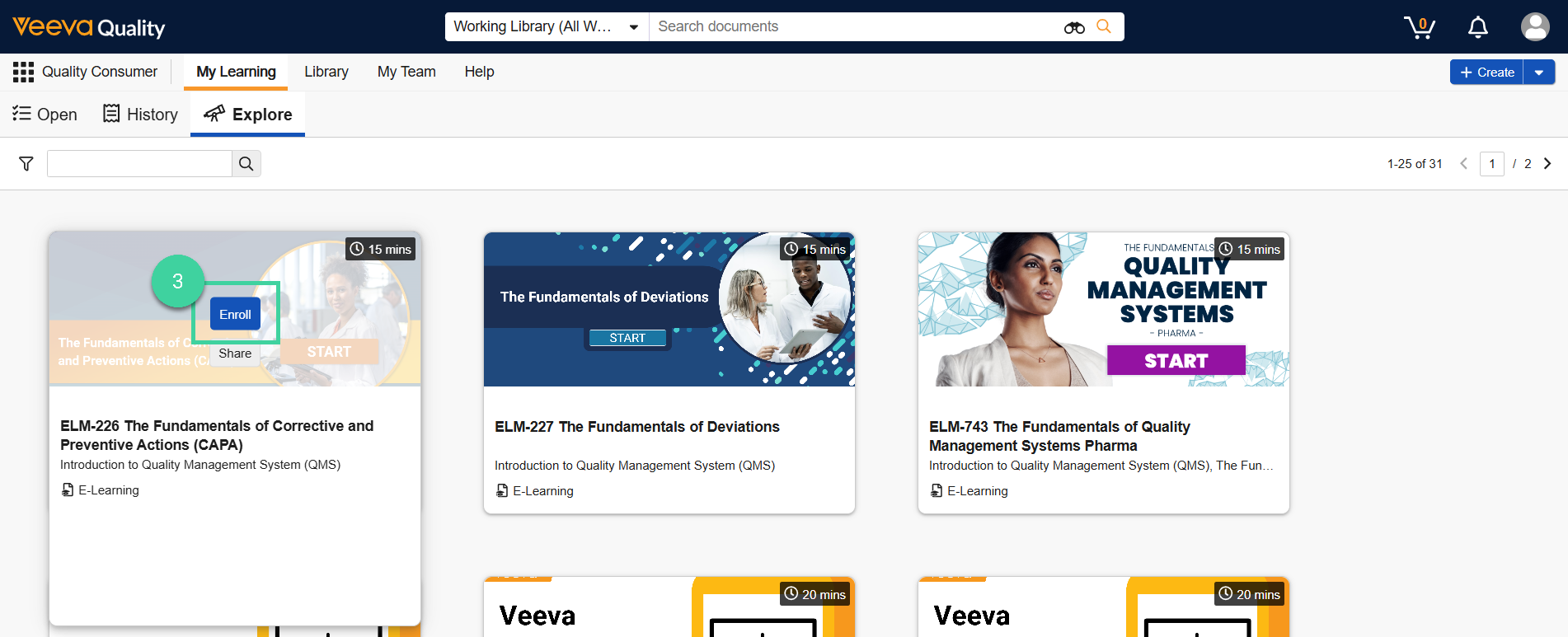Click Enroll on the CAPA course
1568x637 pixels.
pos(235,314)
